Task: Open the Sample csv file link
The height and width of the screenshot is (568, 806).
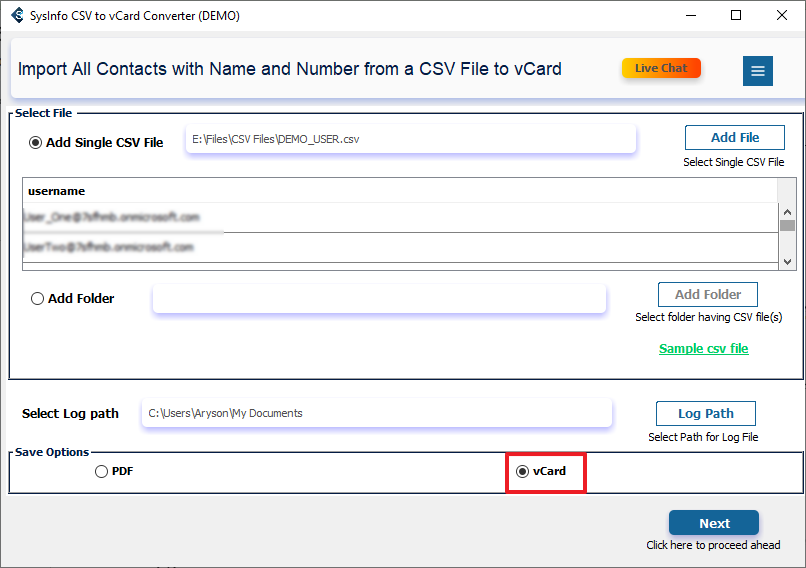Action: (704, 349)
